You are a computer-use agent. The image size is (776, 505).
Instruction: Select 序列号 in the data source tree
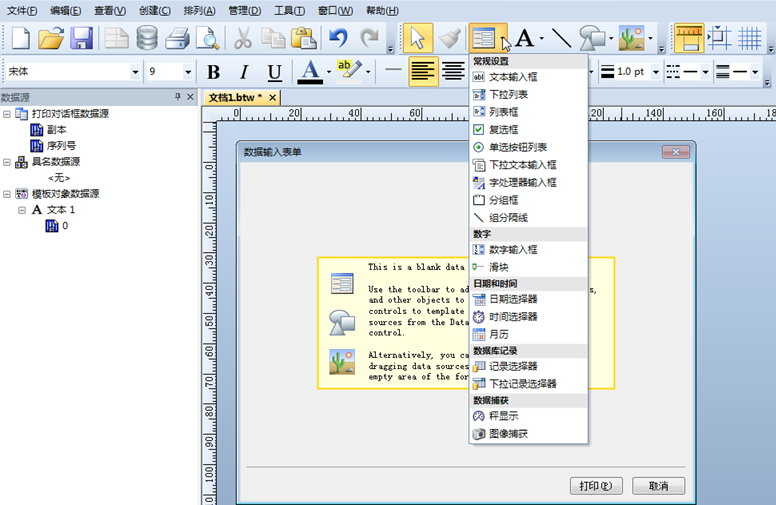(63, 145)
